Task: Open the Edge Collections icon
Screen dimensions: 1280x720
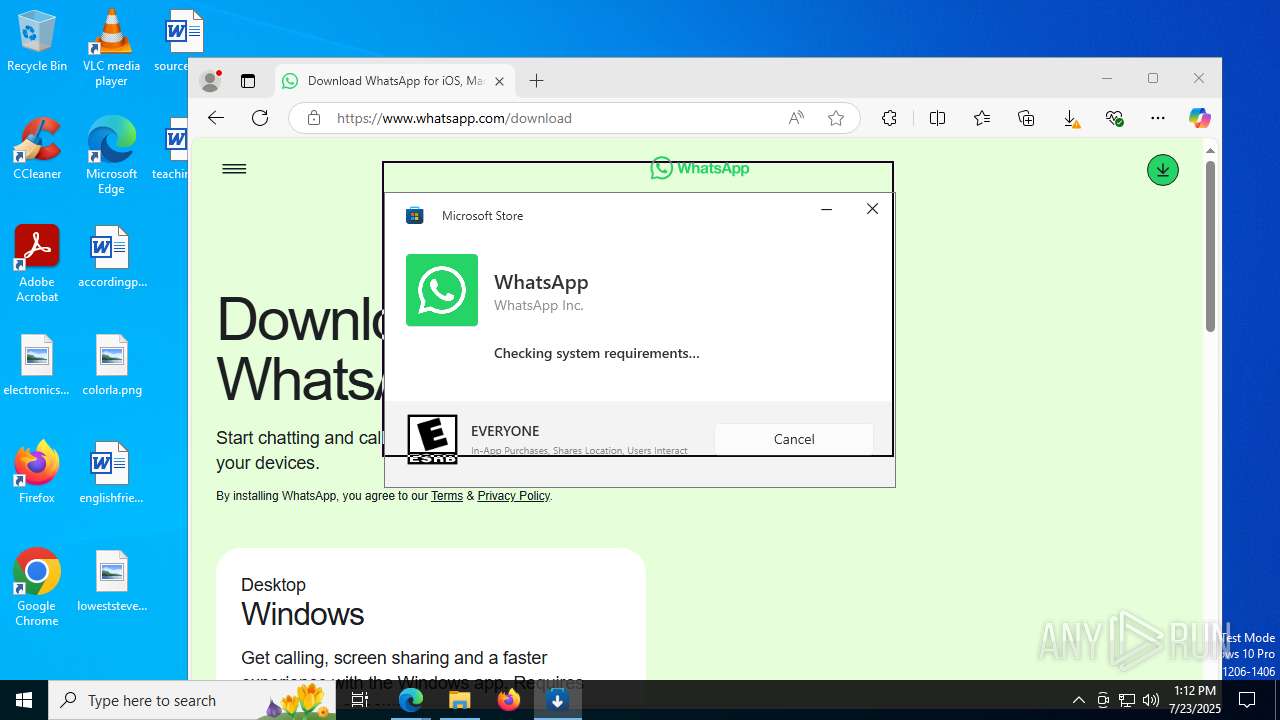Action: click(x=1026, y=118)
